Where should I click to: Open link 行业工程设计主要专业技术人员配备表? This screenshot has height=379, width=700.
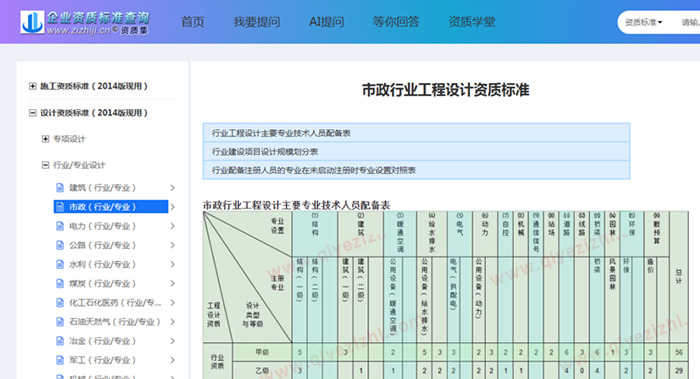tap(281, 133)
